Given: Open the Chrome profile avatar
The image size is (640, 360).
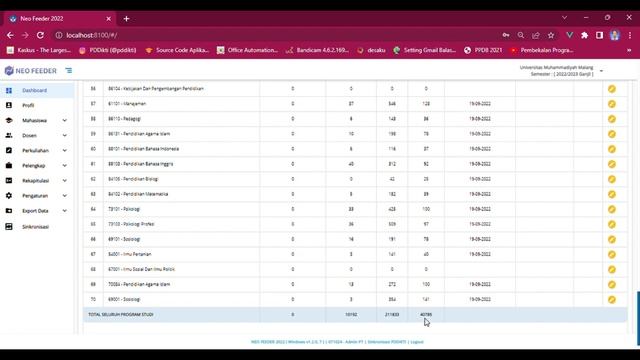Looking at the screenshot, I should coord(615,36).
